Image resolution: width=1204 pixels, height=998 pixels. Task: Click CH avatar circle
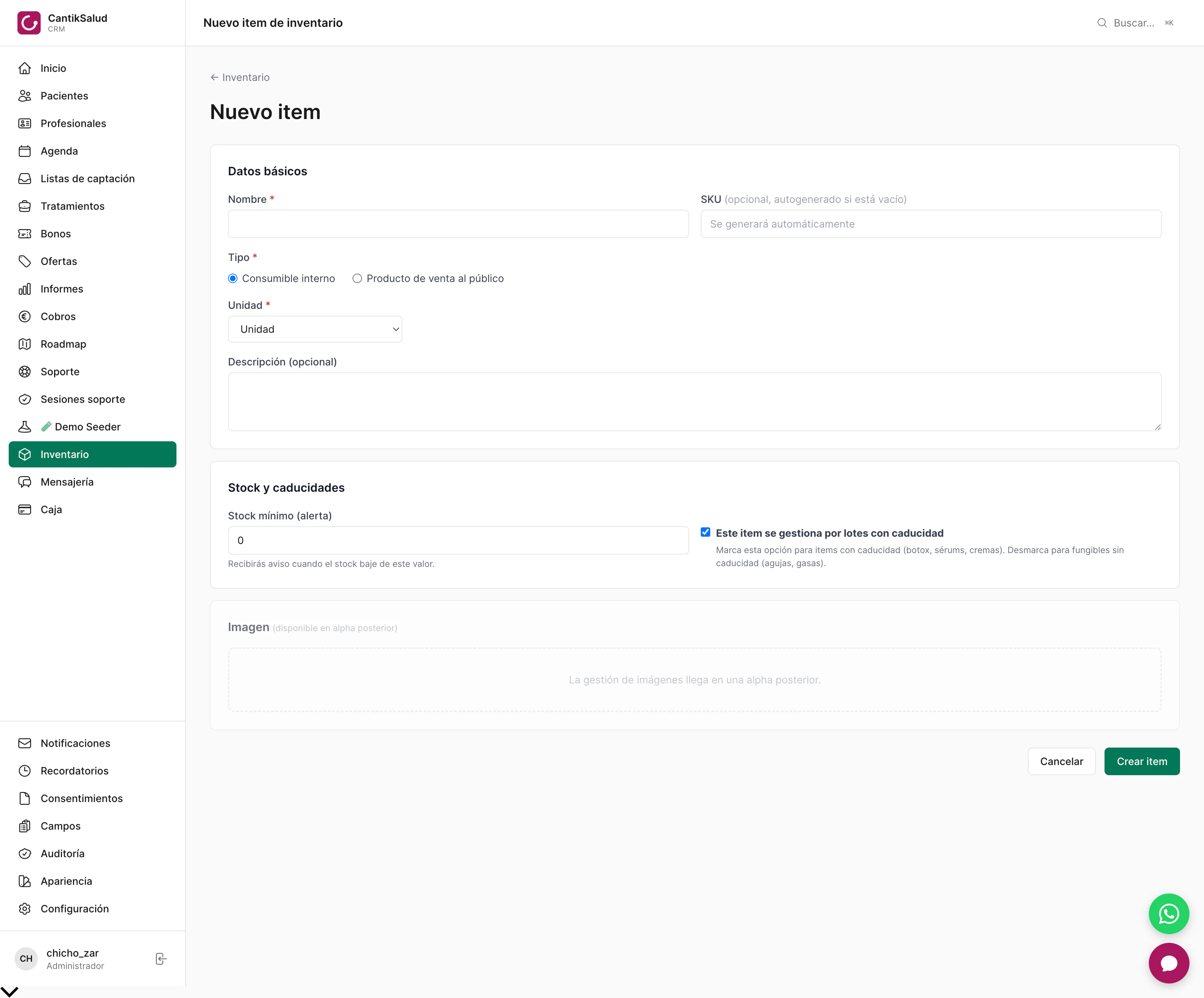[27, 958]
